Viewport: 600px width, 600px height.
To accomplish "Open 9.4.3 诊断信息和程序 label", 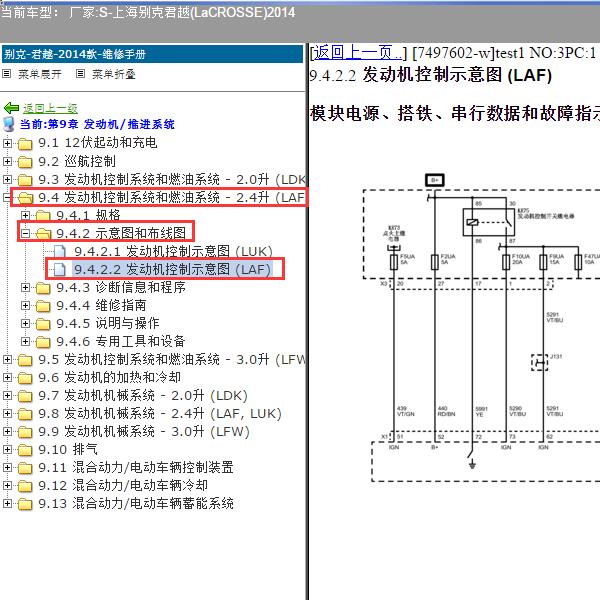I will 121,287.
